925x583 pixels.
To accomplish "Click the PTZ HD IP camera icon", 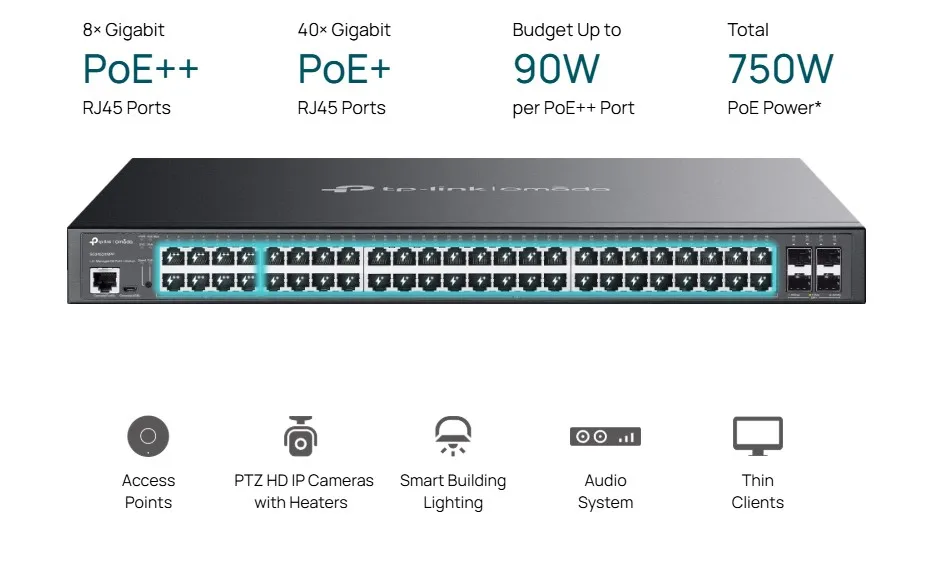I will point(300,435).
